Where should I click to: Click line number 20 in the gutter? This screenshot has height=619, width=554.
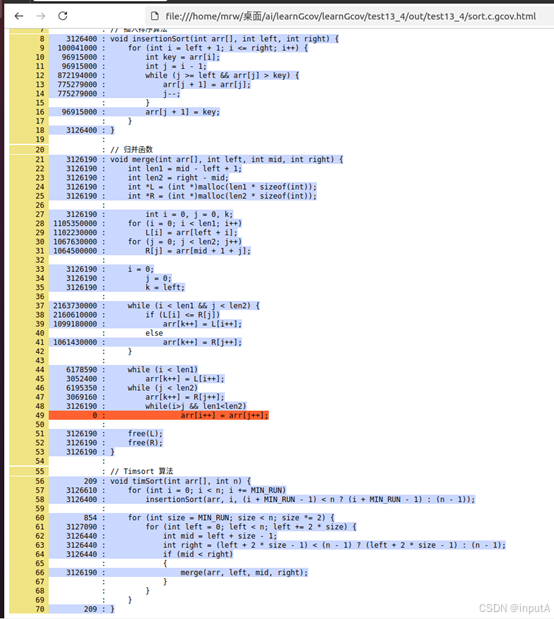[x=40, y=150]
